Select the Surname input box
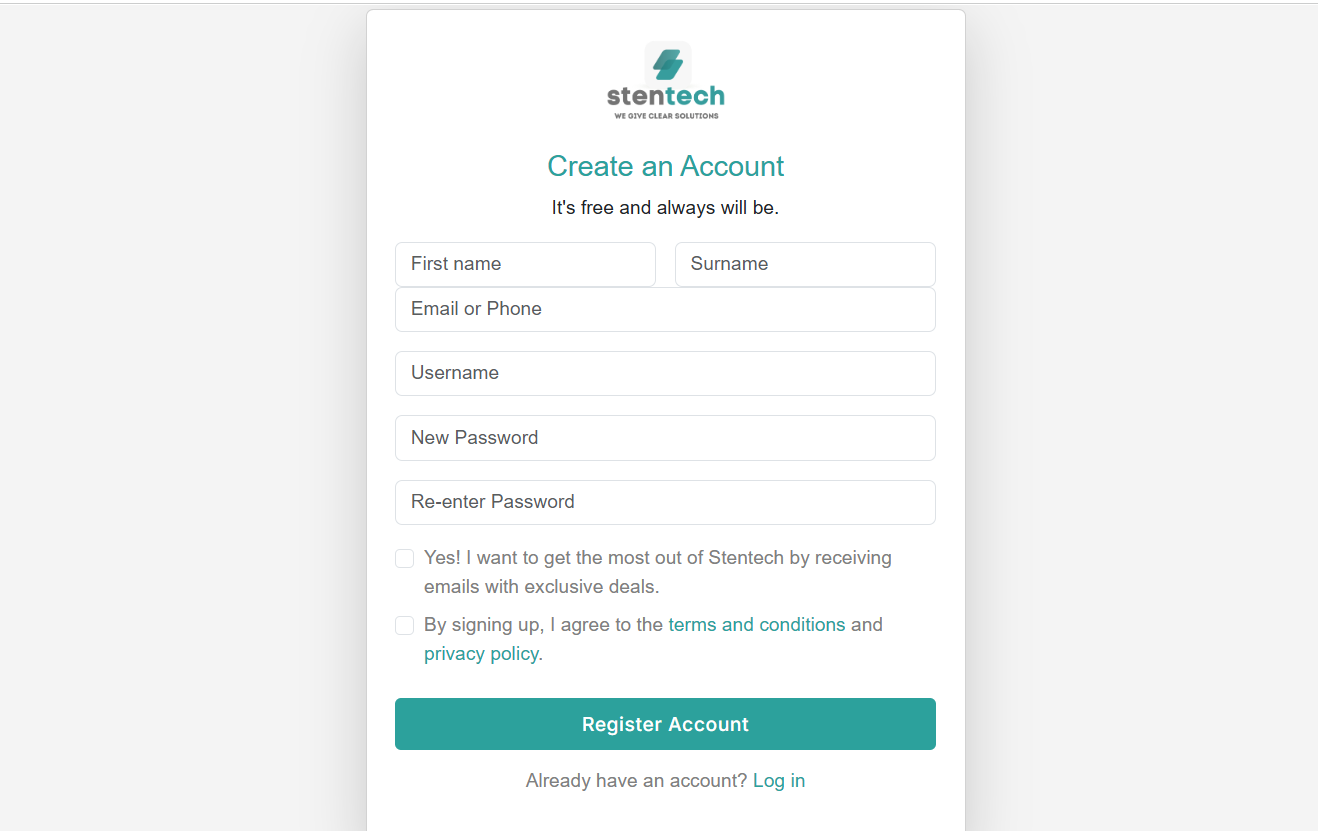This screenshot has height=831, width=1318. pyautogui.click(x=805, y=264)
